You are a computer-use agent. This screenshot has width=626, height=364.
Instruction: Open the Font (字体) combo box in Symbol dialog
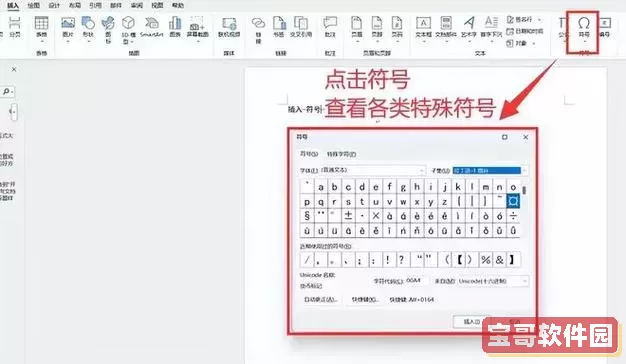[372, 170]
